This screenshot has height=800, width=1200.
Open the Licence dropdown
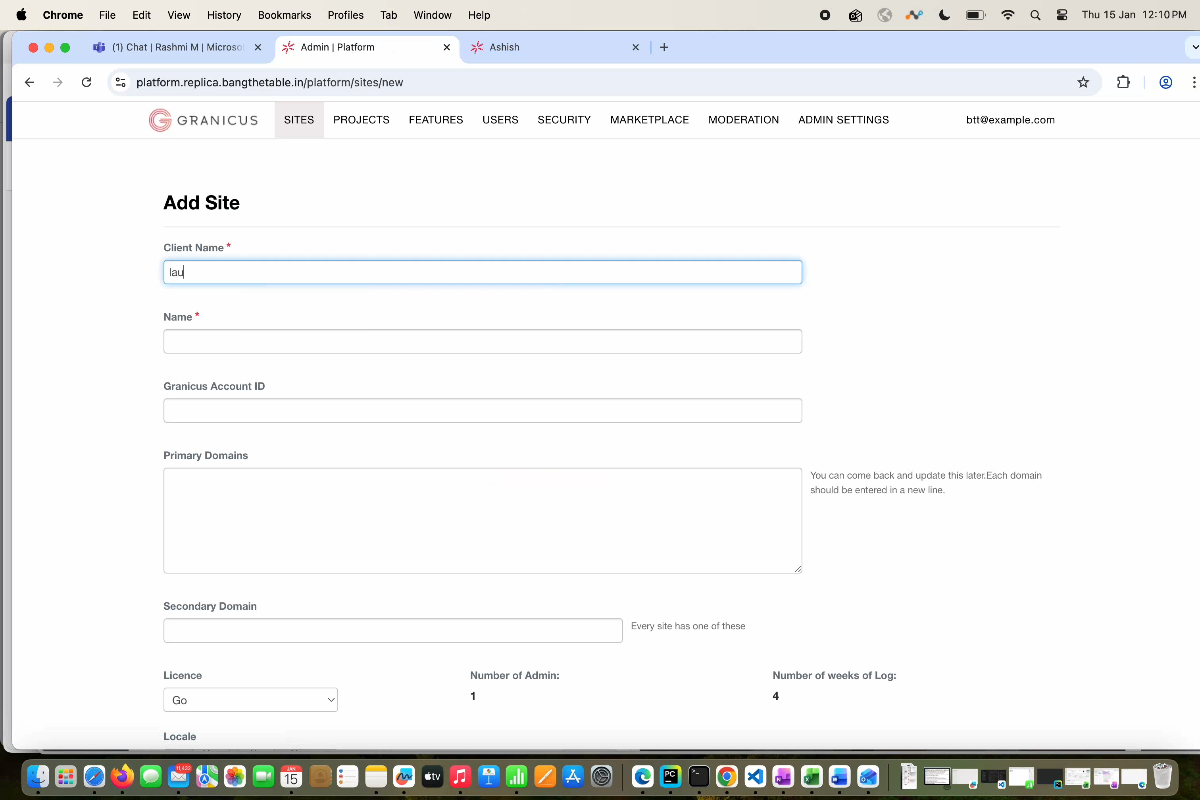250,699
